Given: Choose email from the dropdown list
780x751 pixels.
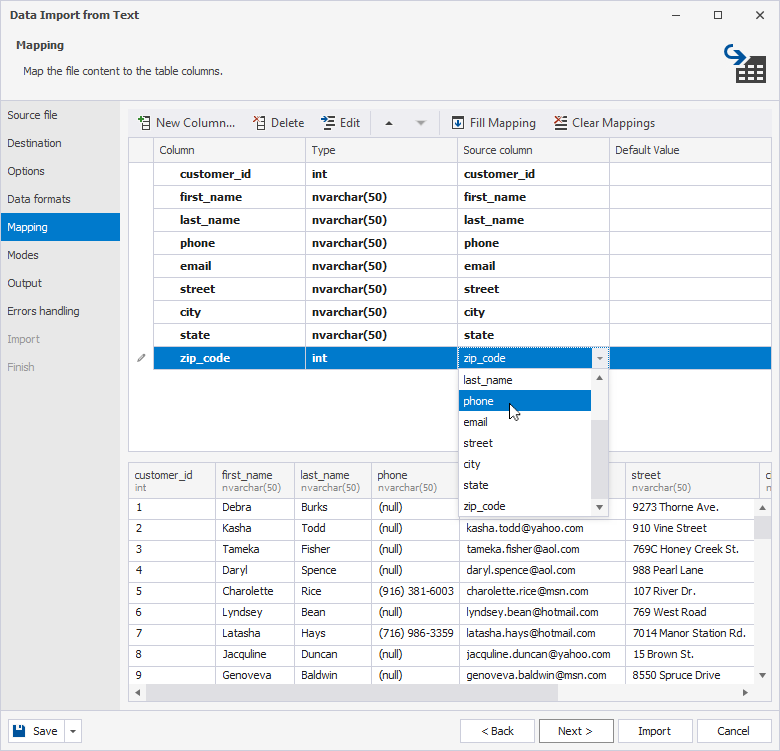Looking at the screenshot, I should [525, 422].
